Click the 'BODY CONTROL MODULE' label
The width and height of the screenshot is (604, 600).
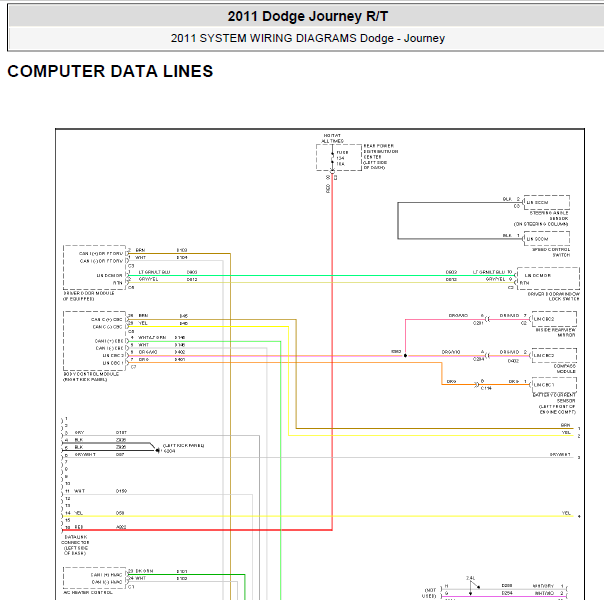click(x=91, y=374)
